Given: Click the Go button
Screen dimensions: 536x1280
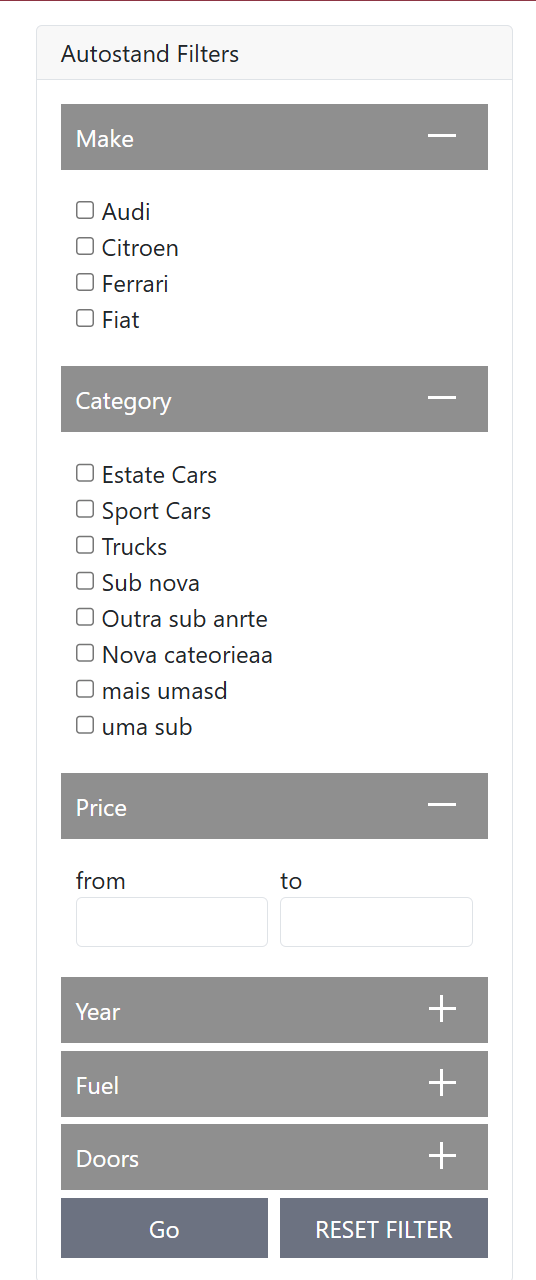Looking at the screenshot, I should pyautogui.click(x=164, y=1228).
